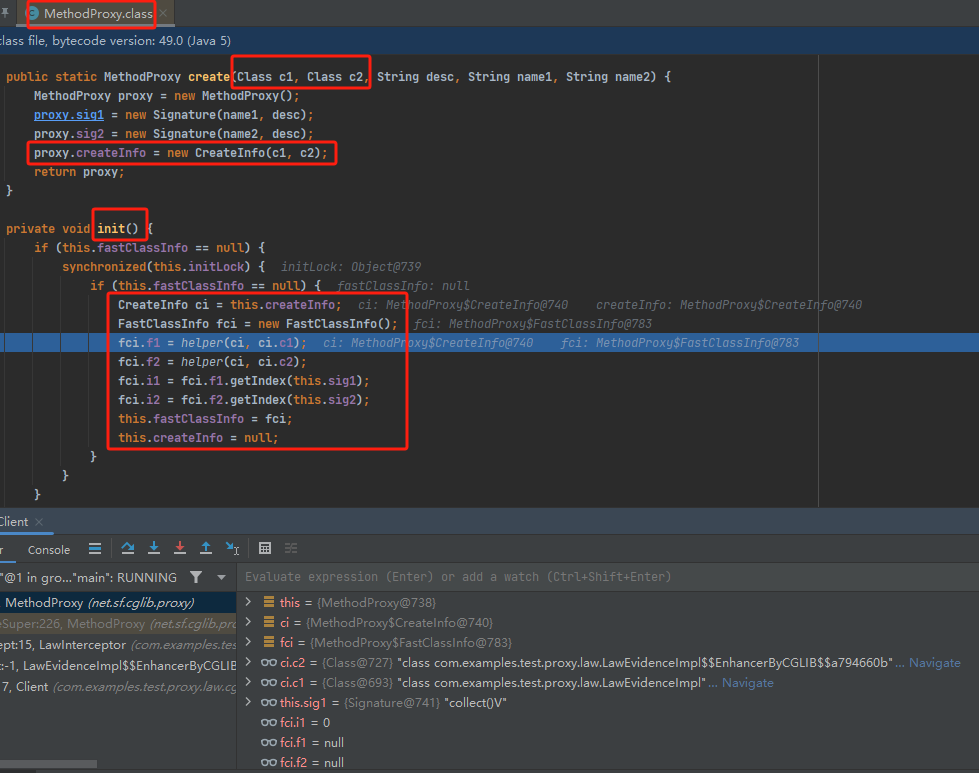
Task: Select the MethodProxy.class editor tab
Action: tap(98, 13)
